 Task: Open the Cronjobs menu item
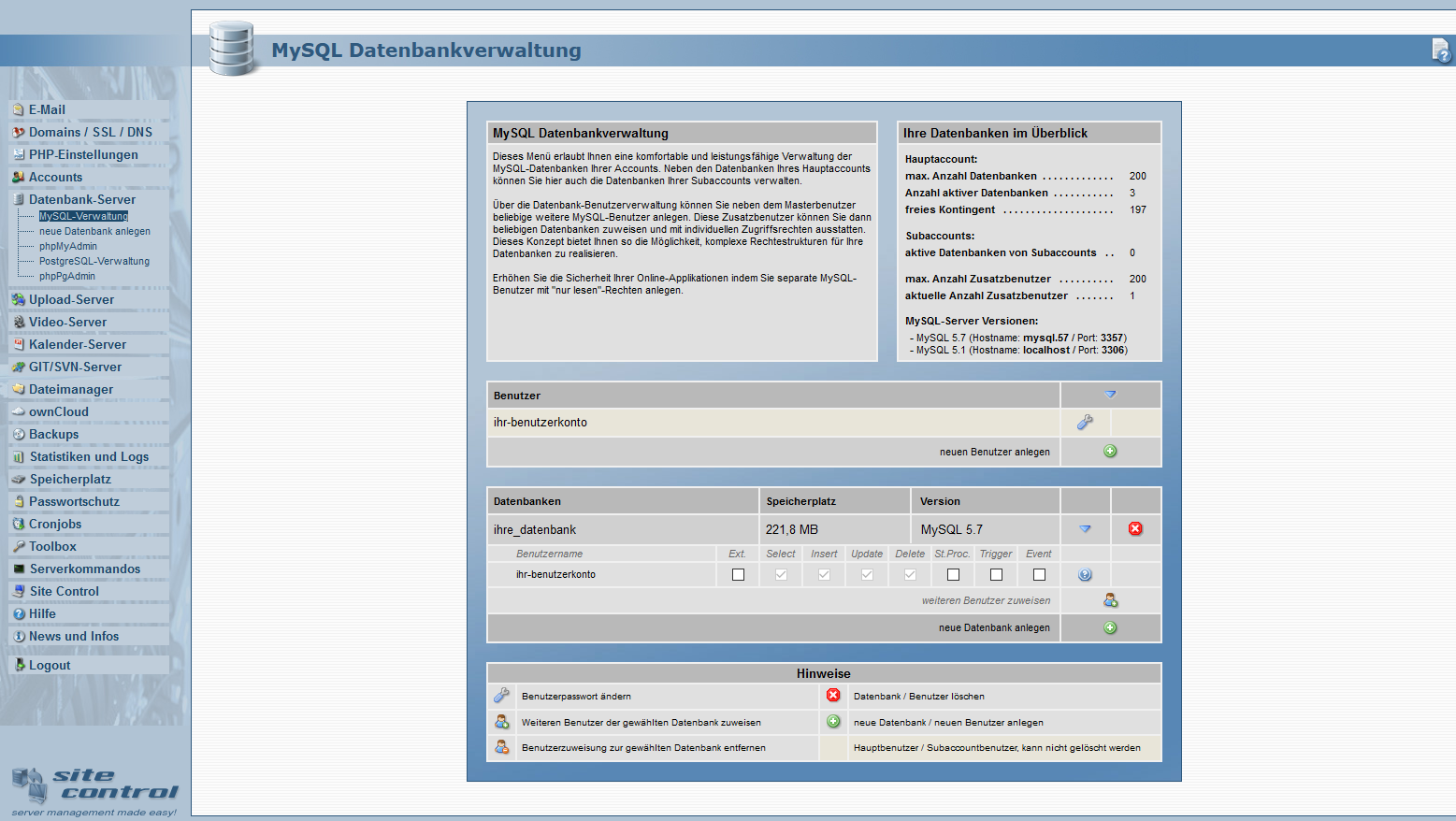coord(55,524)
